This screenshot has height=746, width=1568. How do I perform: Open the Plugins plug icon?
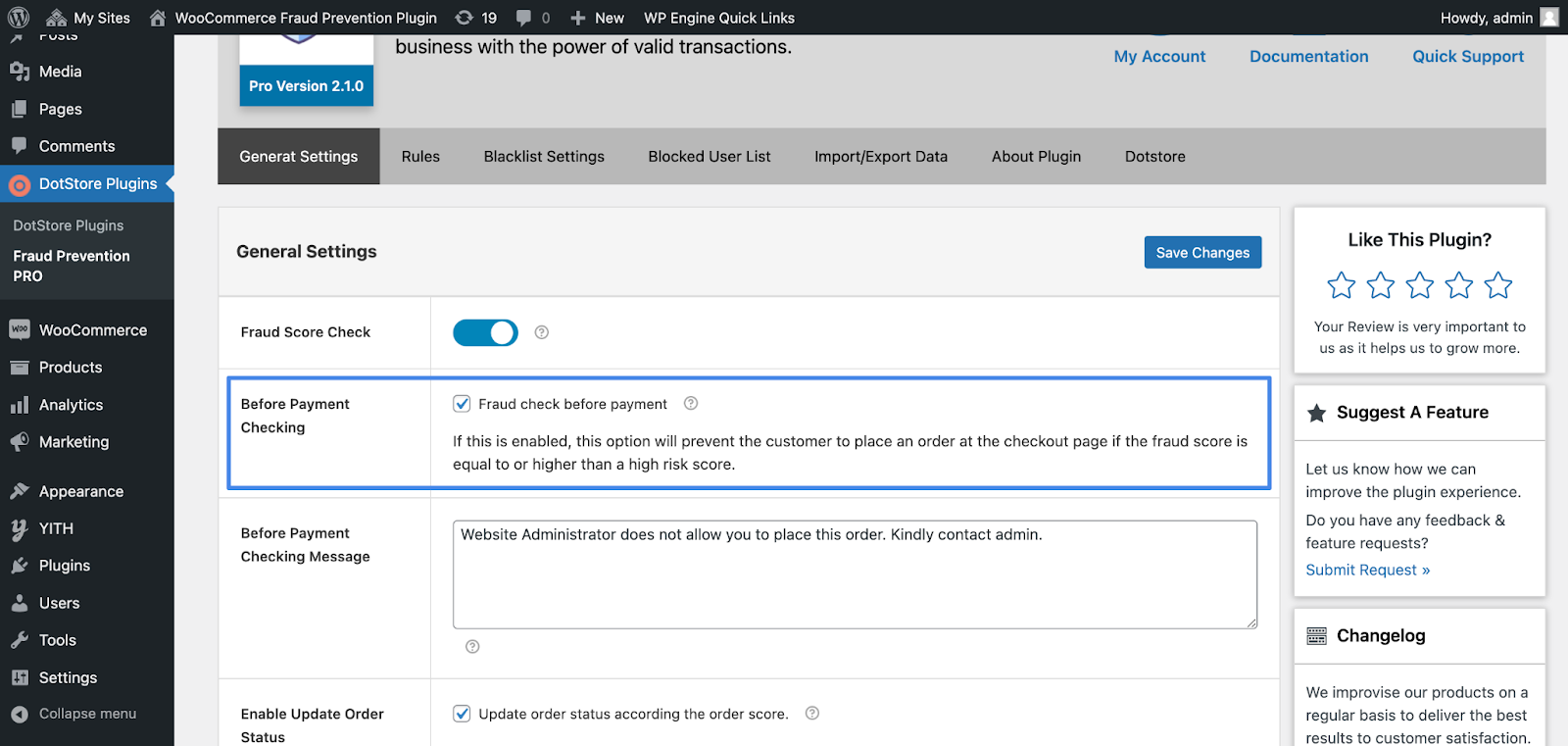pos(20,566)
